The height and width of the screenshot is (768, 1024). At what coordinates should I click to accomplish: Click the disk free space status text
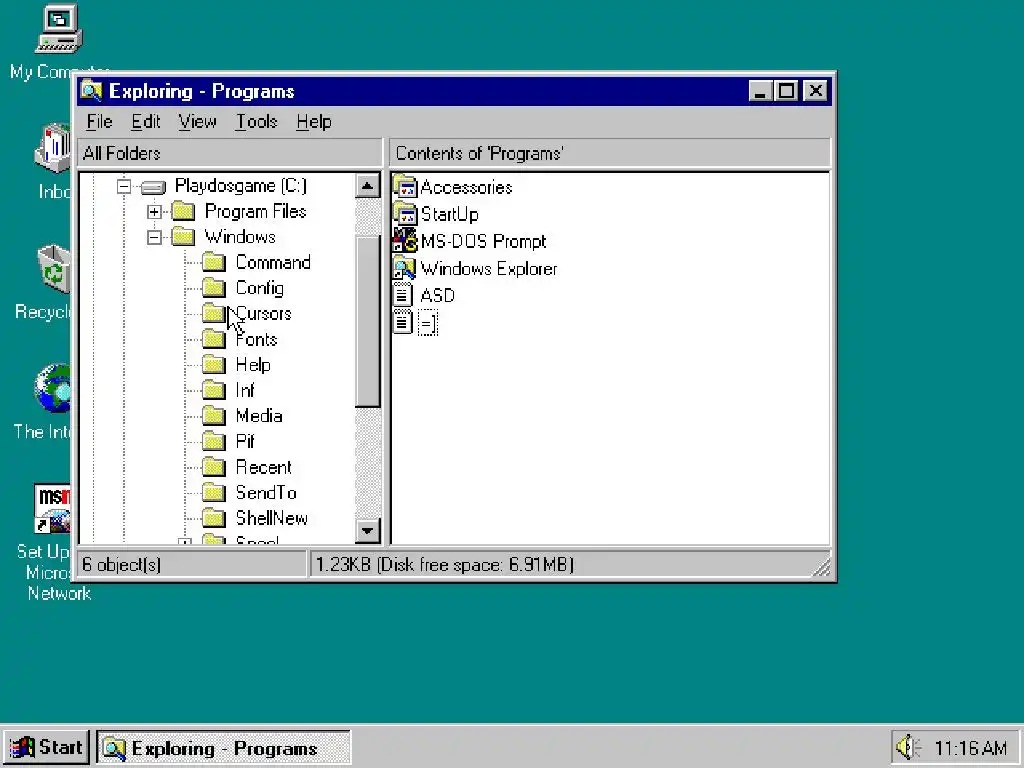coord(444,564)
